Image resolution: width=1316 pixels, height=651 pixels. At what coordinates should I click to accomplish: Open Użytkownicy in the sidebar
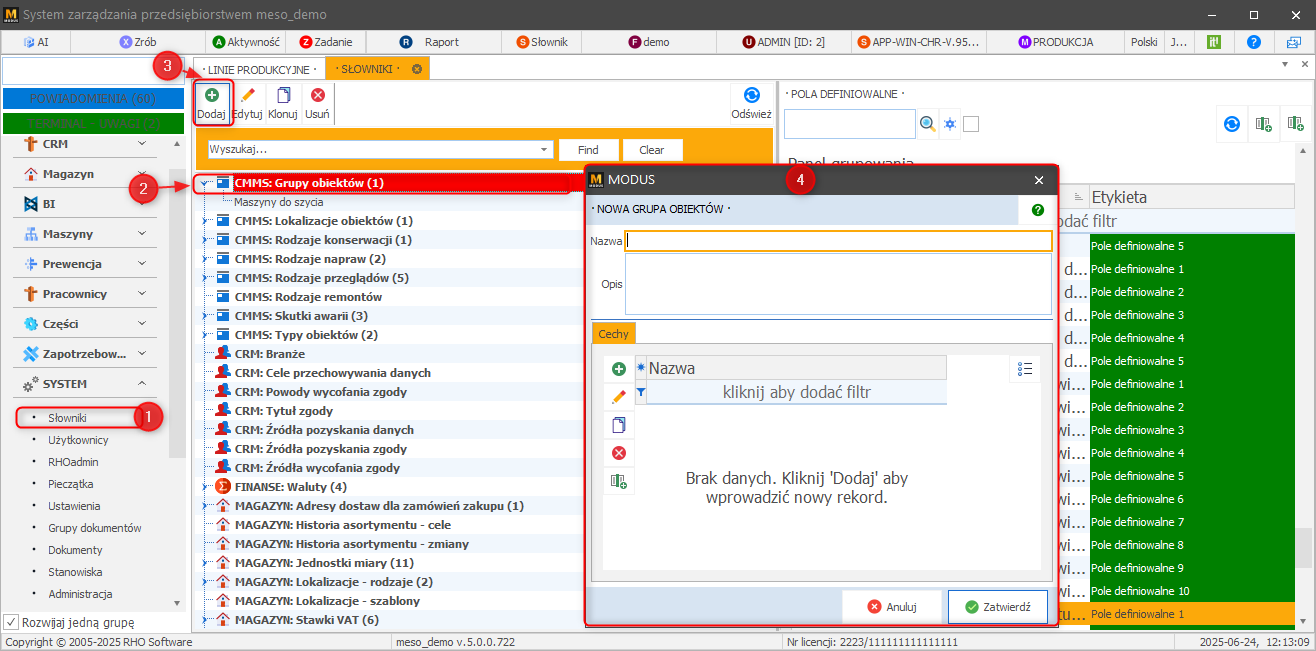78,440
